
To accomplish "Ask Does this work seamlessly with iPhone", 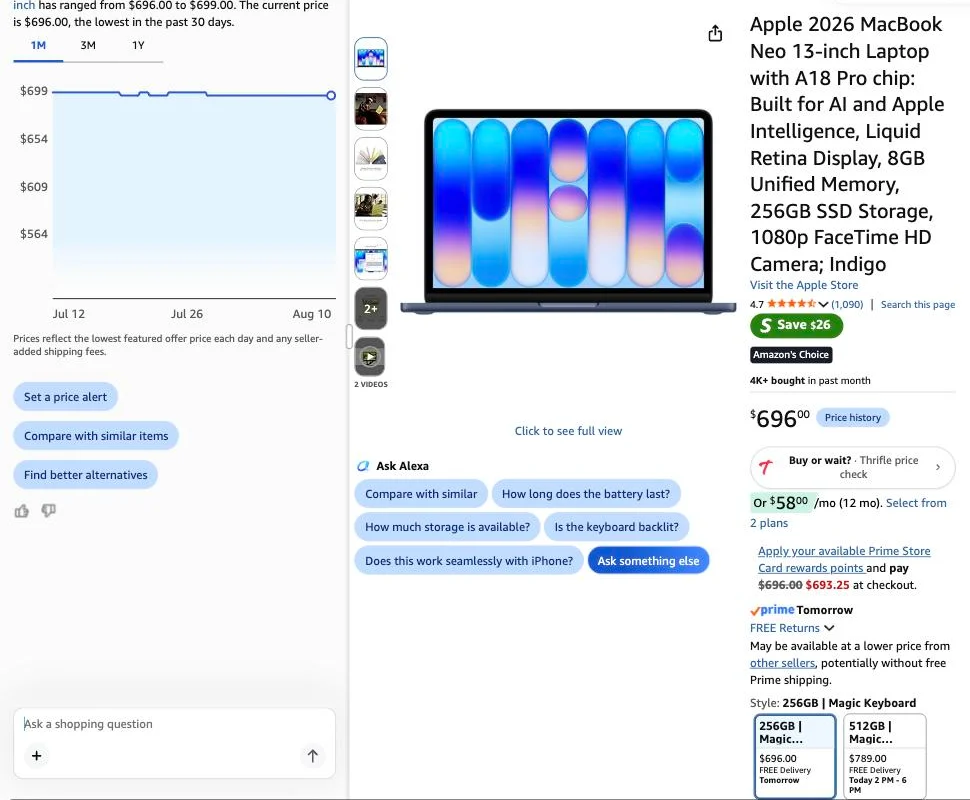I will pyautogui.click(x=469, y=561).
